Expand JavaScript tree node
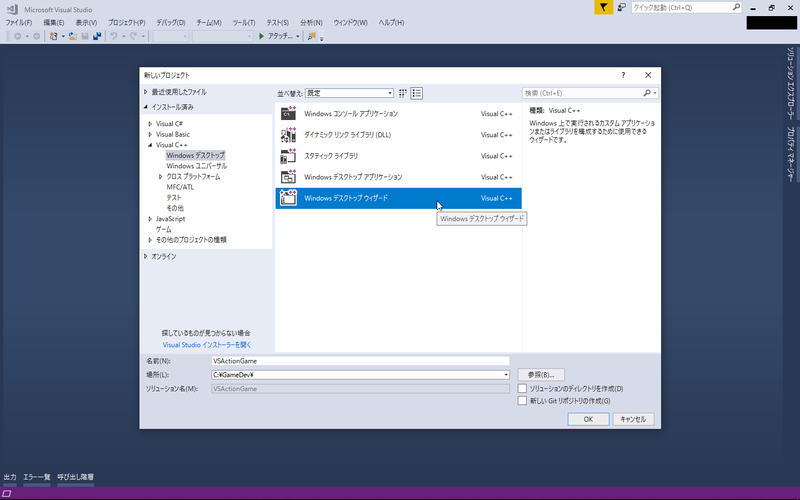 coord(150,218)
